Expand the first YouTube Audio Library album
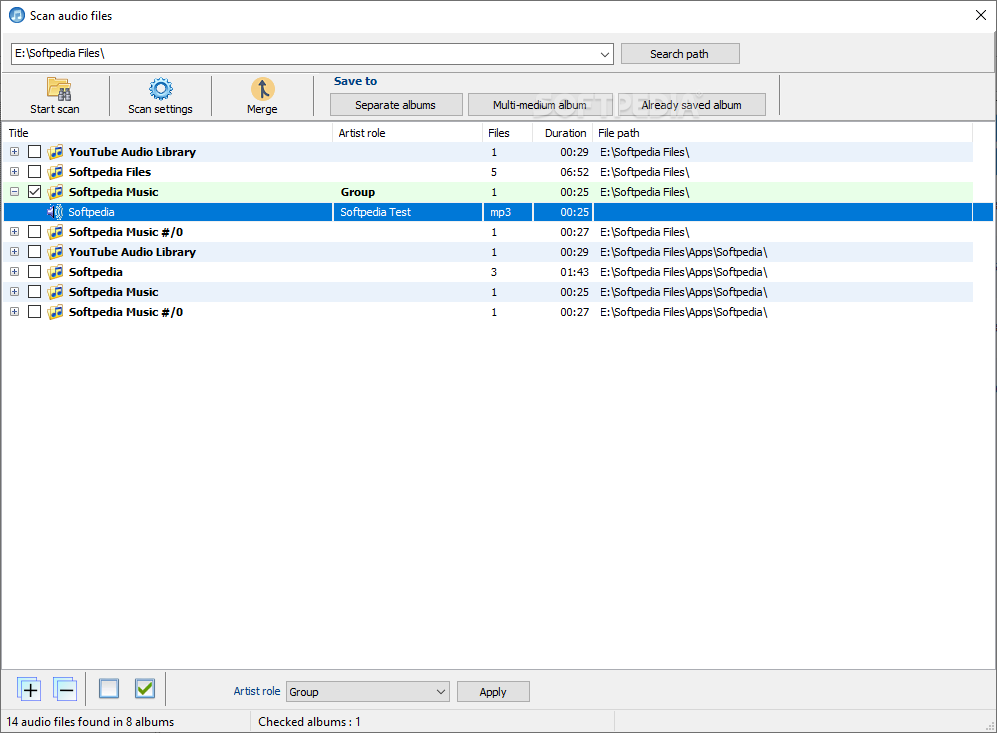The width and height of the screenshot is (997, 733). pos(15,152)
